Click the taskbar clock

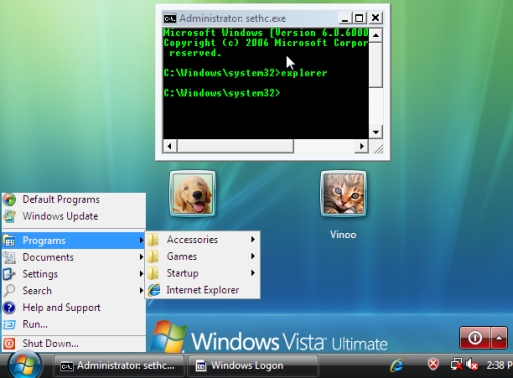pos(499,365)
